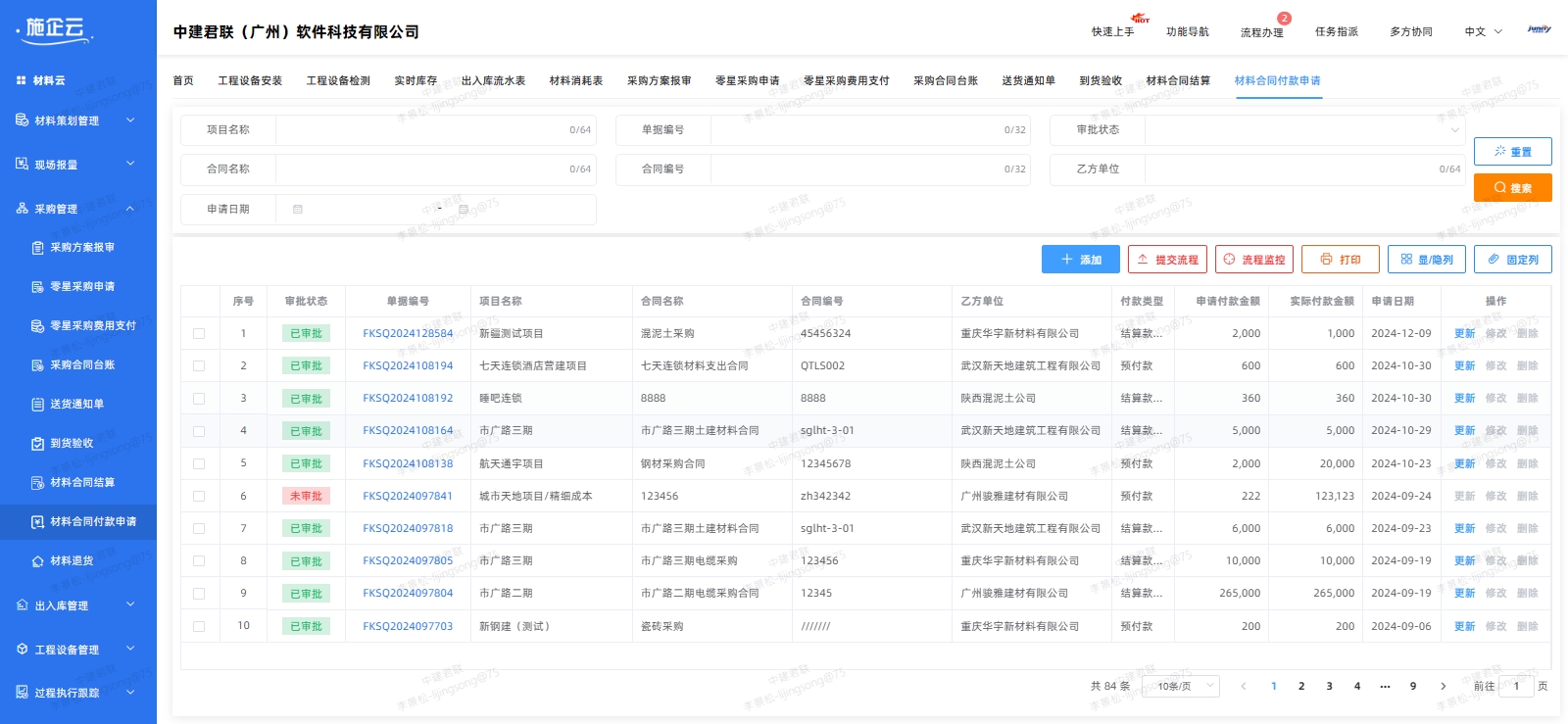
Task: Click the orange 搜索 button
Action: [1512, 188]
